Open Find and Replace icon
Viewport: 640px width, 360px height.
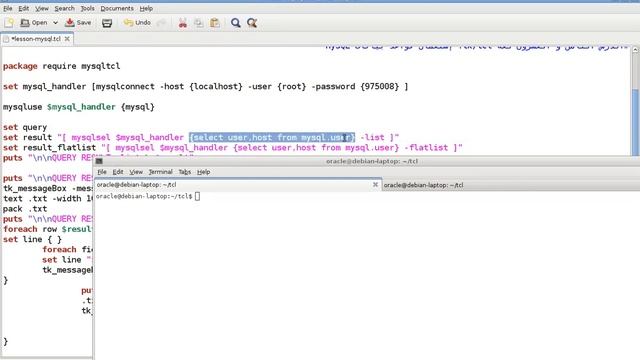tap(252, 23)
